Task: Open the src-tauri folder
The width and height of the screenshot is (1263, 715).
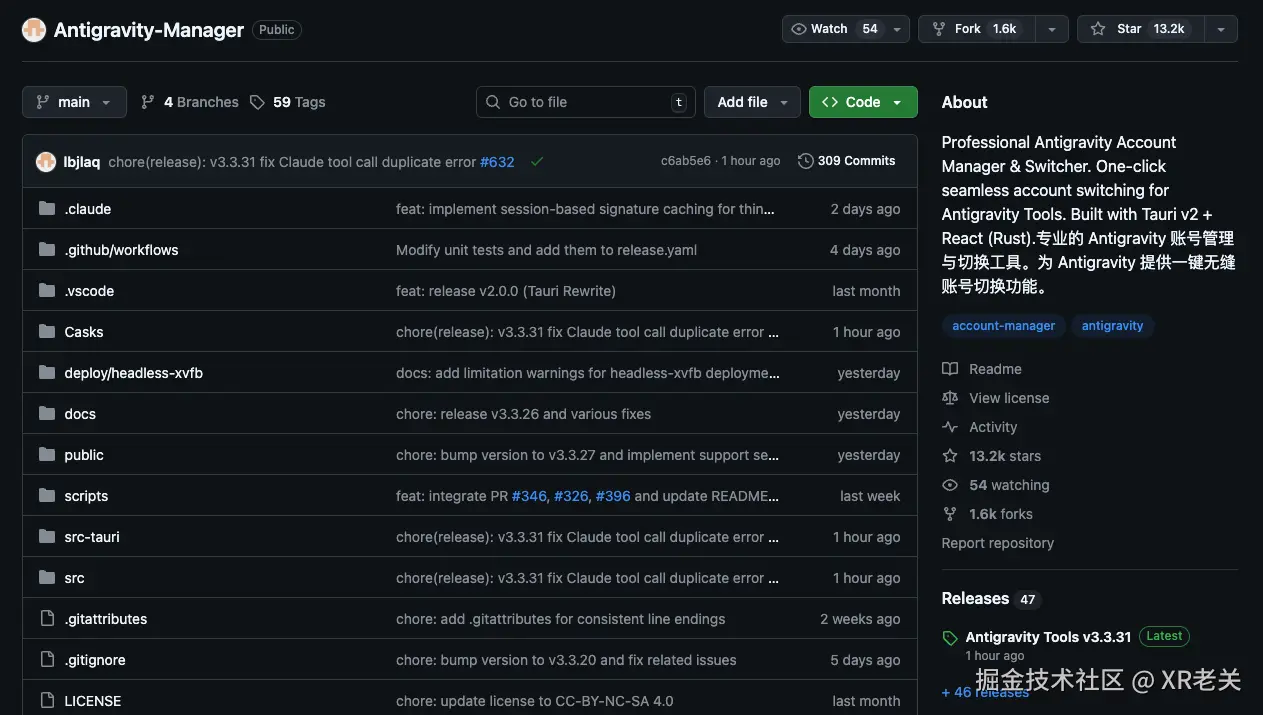Action: pos(92,537)
